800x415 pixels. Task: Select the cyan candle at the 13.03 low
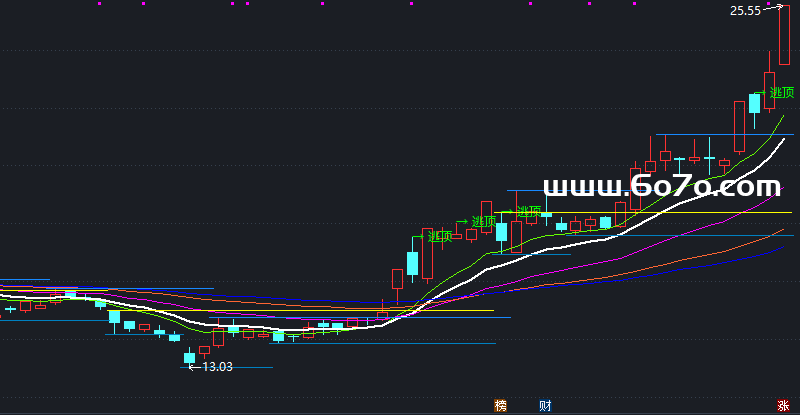(189, 357)
